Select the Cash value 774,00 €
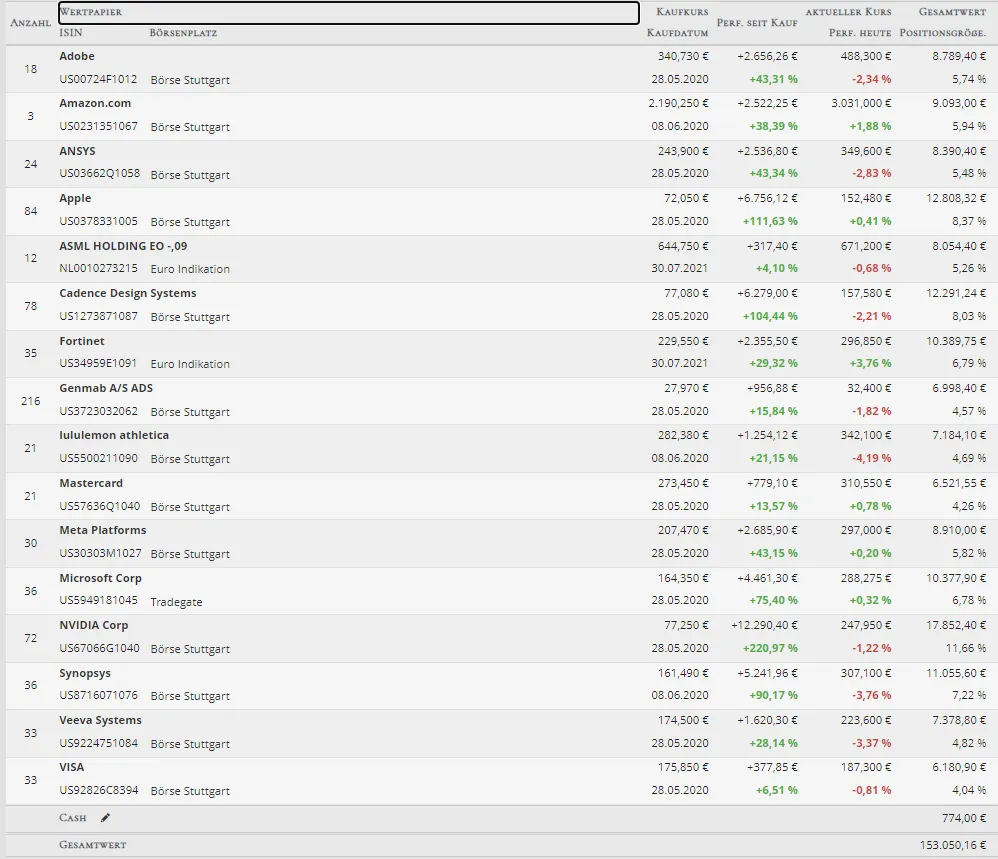The image size is (998, 859). 964,818
